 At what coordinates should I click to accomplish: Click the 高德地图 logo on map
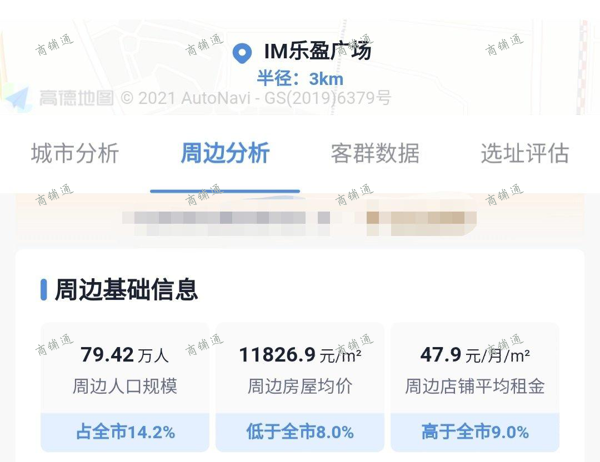tap(76, 98)
